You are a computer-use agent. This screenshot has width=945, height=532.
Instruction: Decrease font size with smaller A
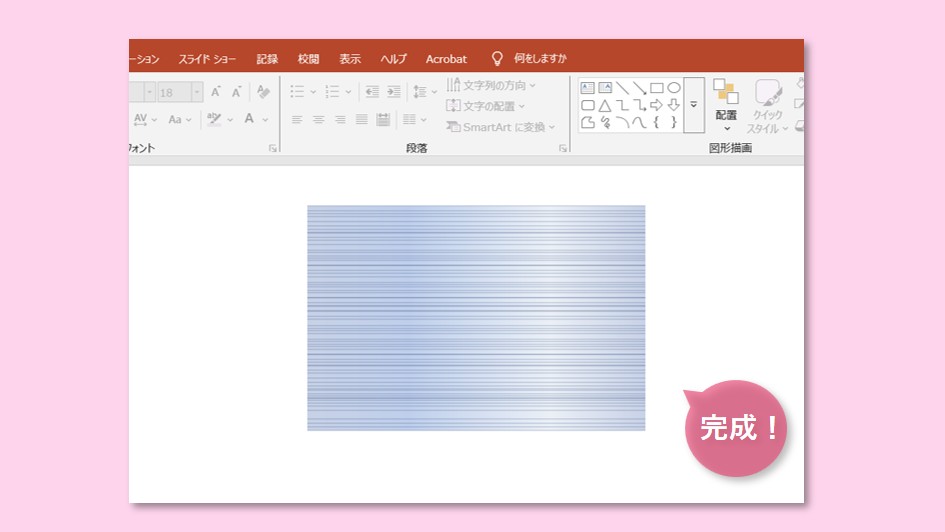click(236, 92)
